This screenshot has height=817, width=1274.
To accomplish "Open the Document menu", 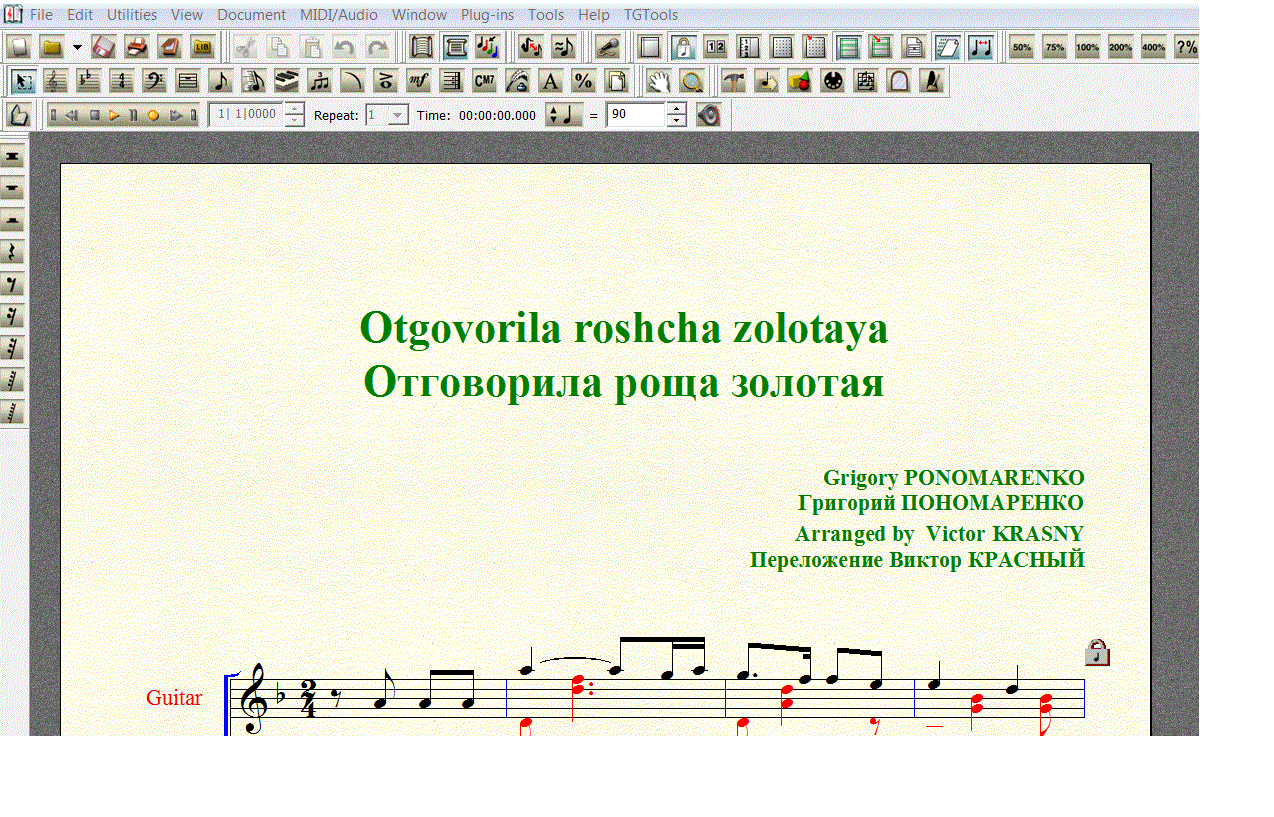I will (251, 15).
